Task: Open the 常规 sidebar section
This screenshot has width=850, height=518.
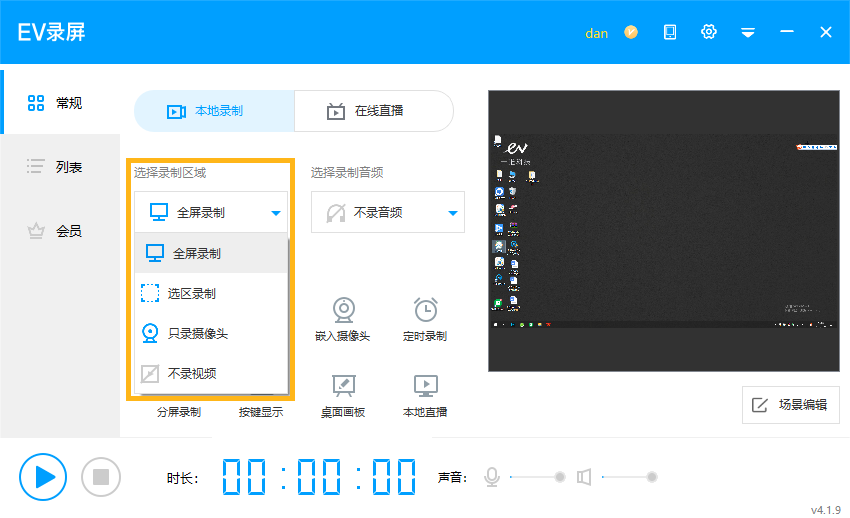Action: (60, 102)
